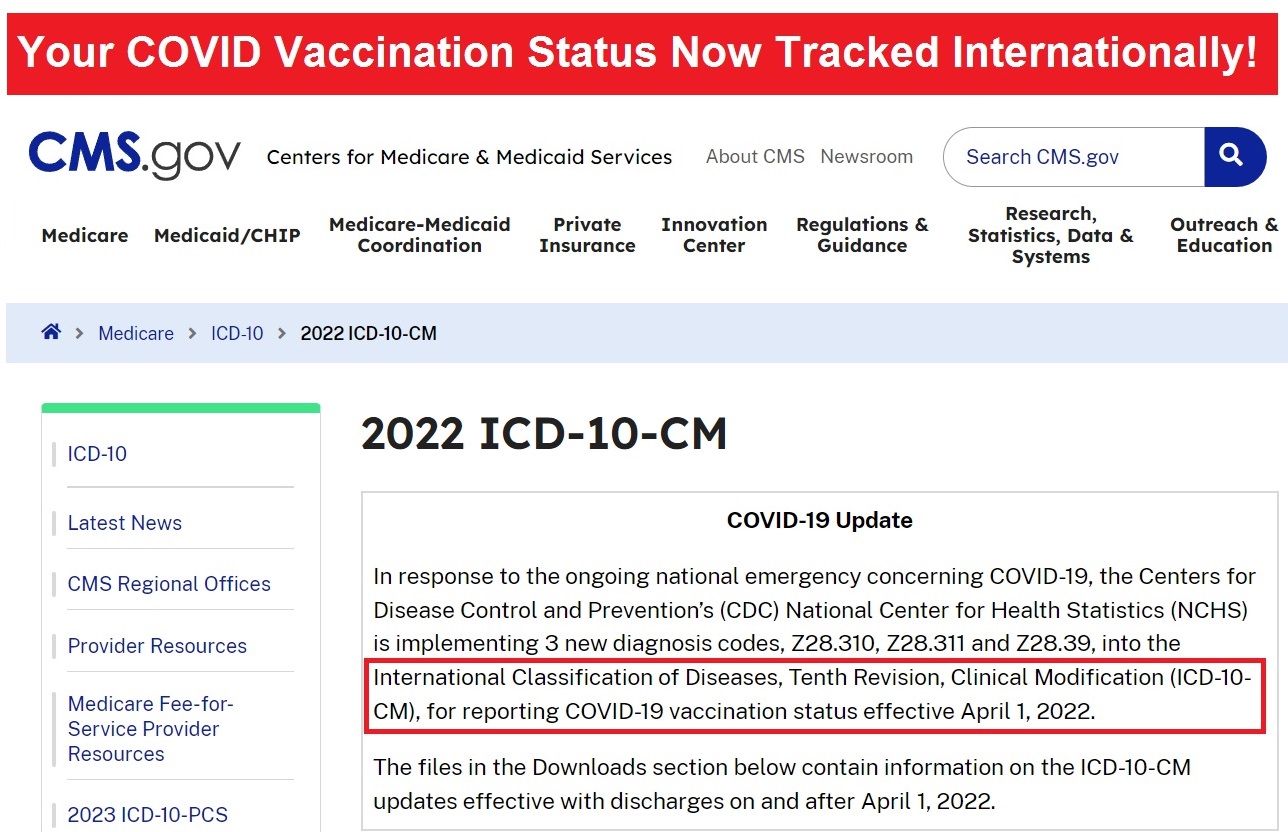Open the Medicaid/CHIP navigation menu
This screenshot has height=832, width=1288.
pos(227,236)
